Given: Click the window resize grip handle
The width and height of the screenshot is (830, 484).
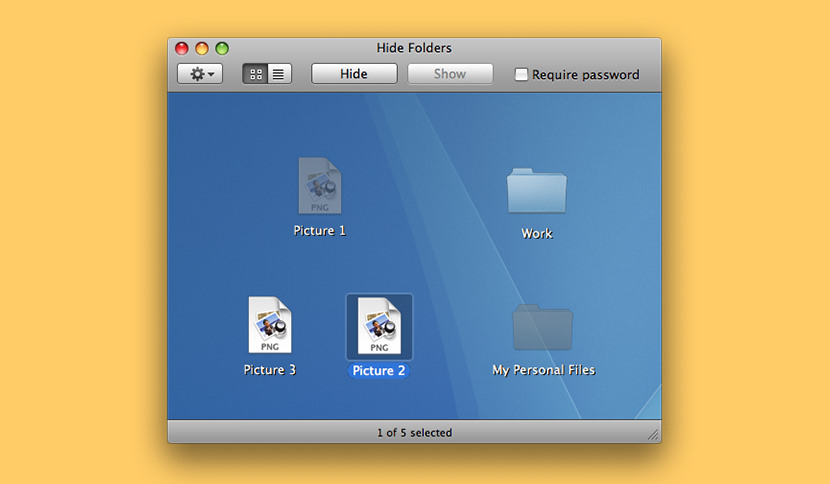Looking at the screenshot, I should coord(654,435).
